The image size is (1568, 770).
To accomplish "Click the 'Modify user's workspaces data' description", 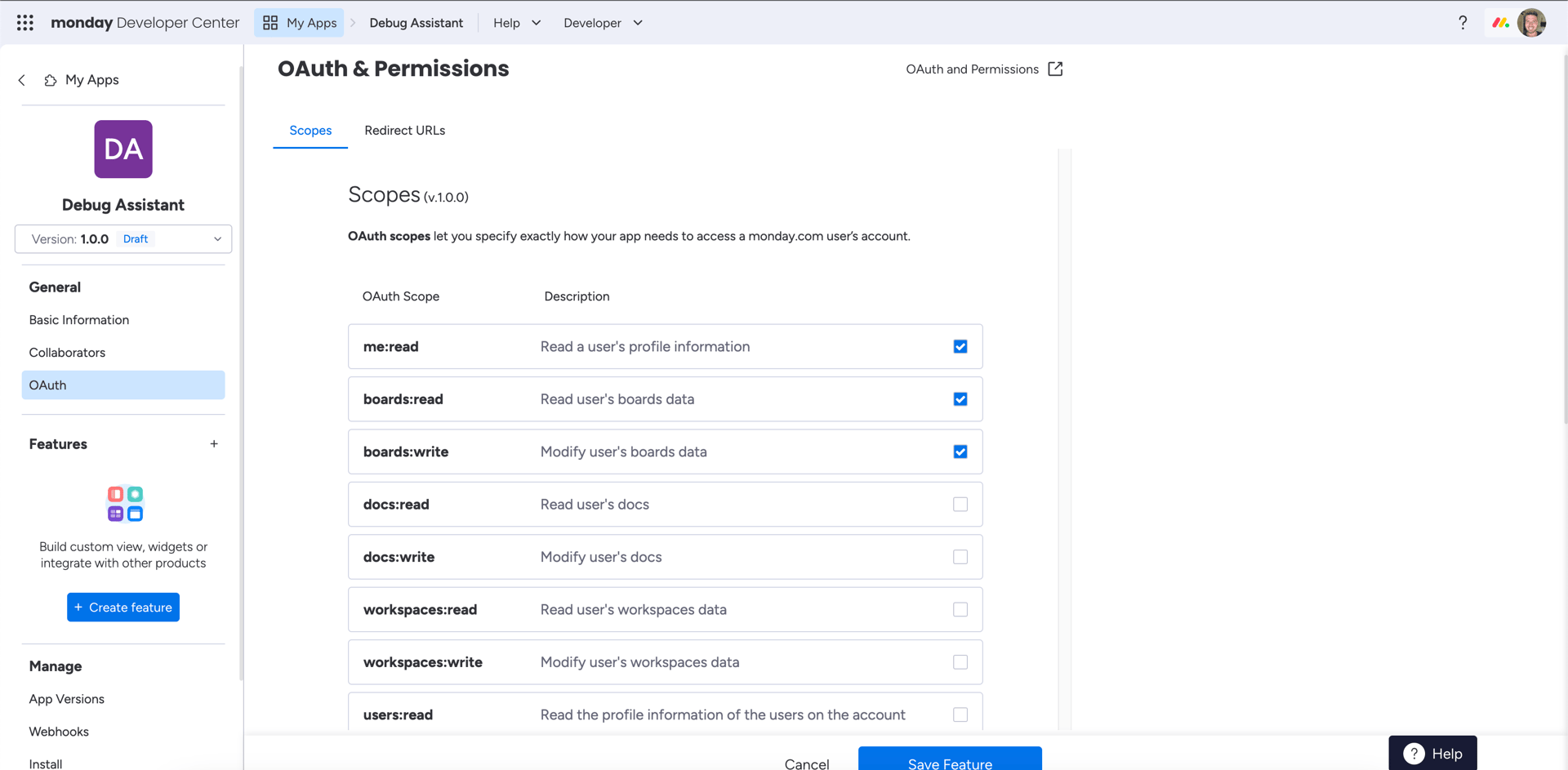I will (639, 662).
